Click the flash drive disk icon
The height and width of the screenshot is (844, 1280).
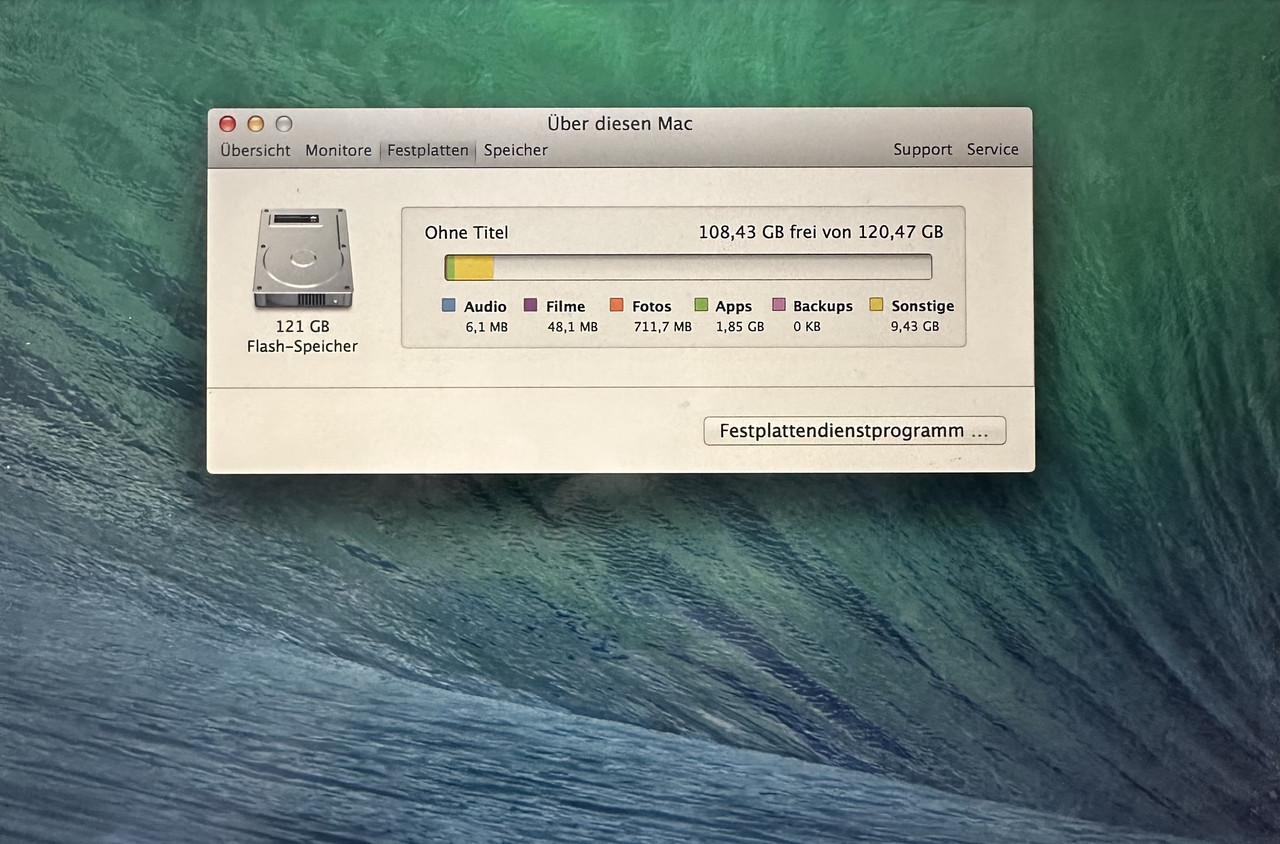click(303, 258)
